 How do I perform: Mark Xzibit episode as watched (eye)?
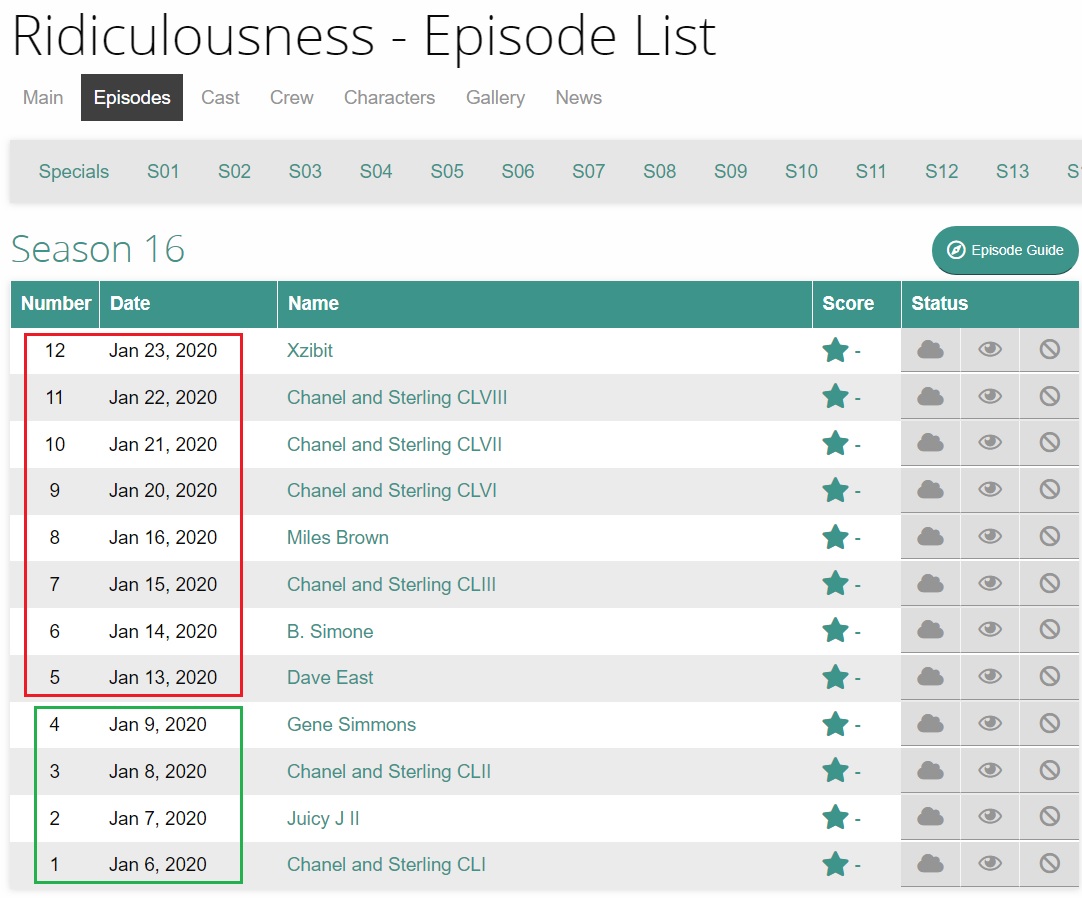coord(990,349)
